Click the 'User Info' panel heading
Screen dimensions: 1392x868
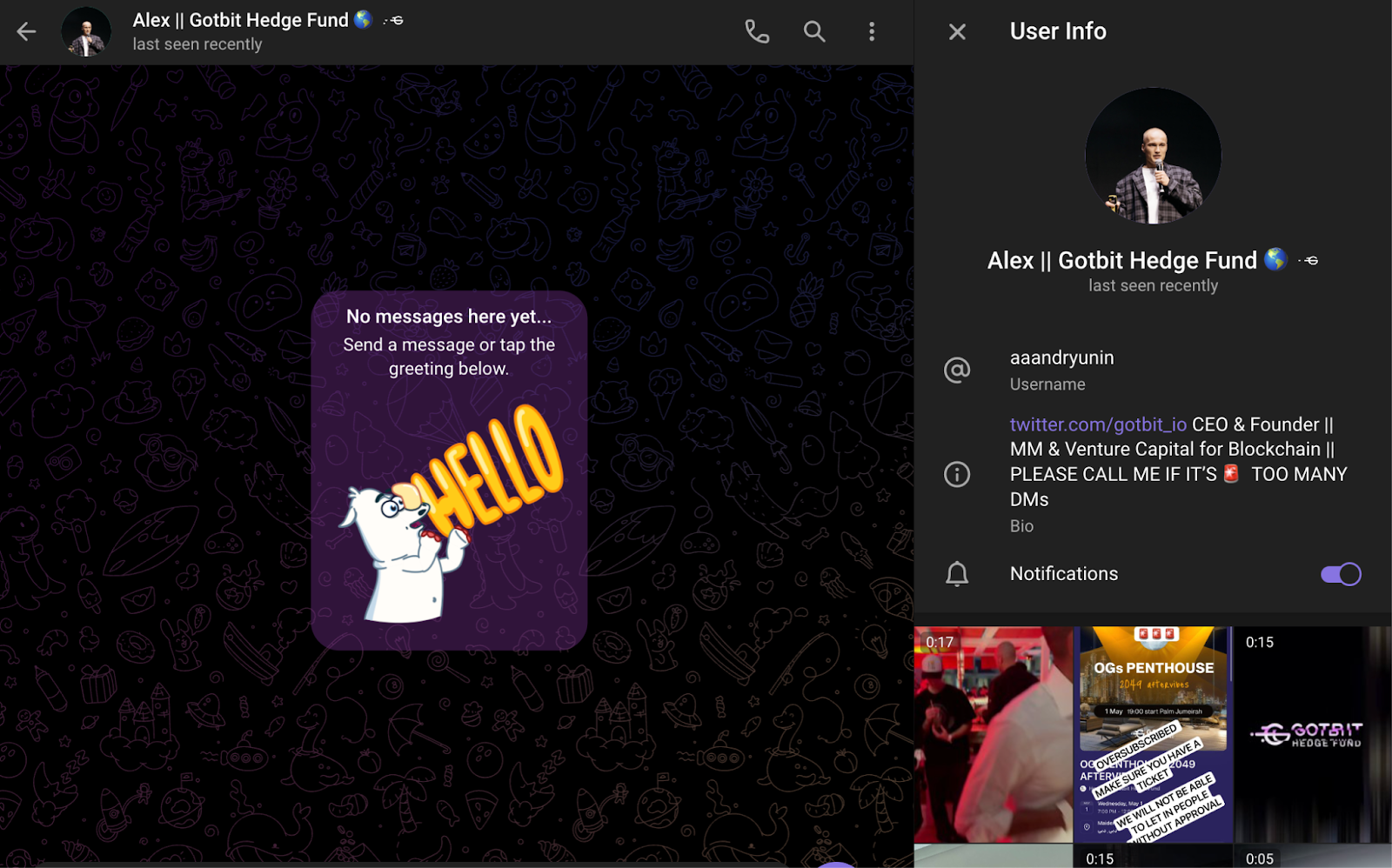click(1058, 31)
